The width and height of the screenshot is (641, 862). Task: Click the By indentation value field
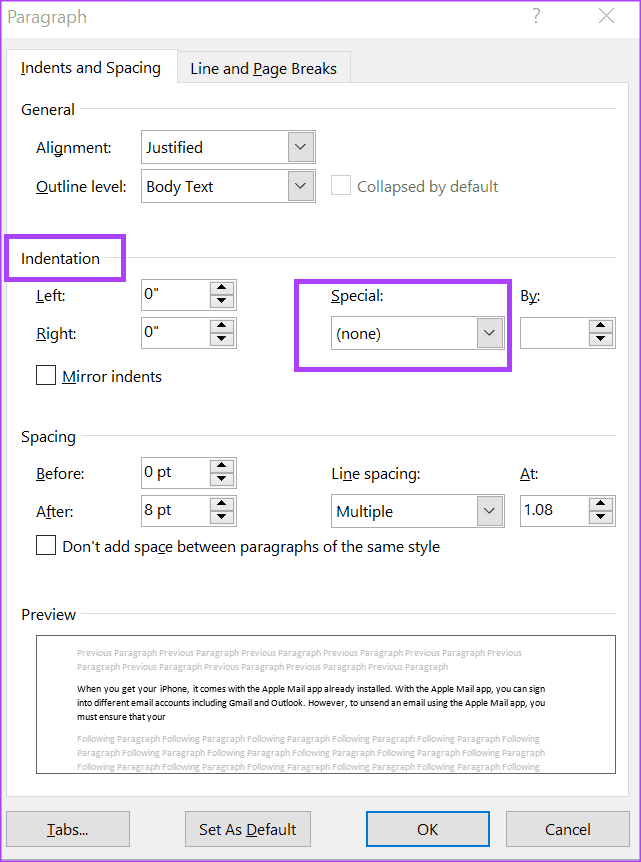click(554, 333)
